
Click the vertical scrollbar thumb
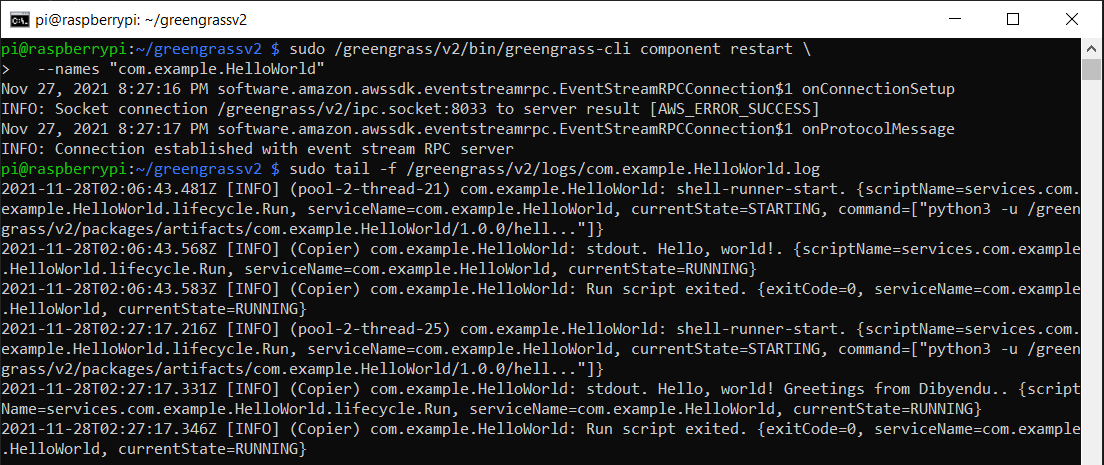[1091, 70]
